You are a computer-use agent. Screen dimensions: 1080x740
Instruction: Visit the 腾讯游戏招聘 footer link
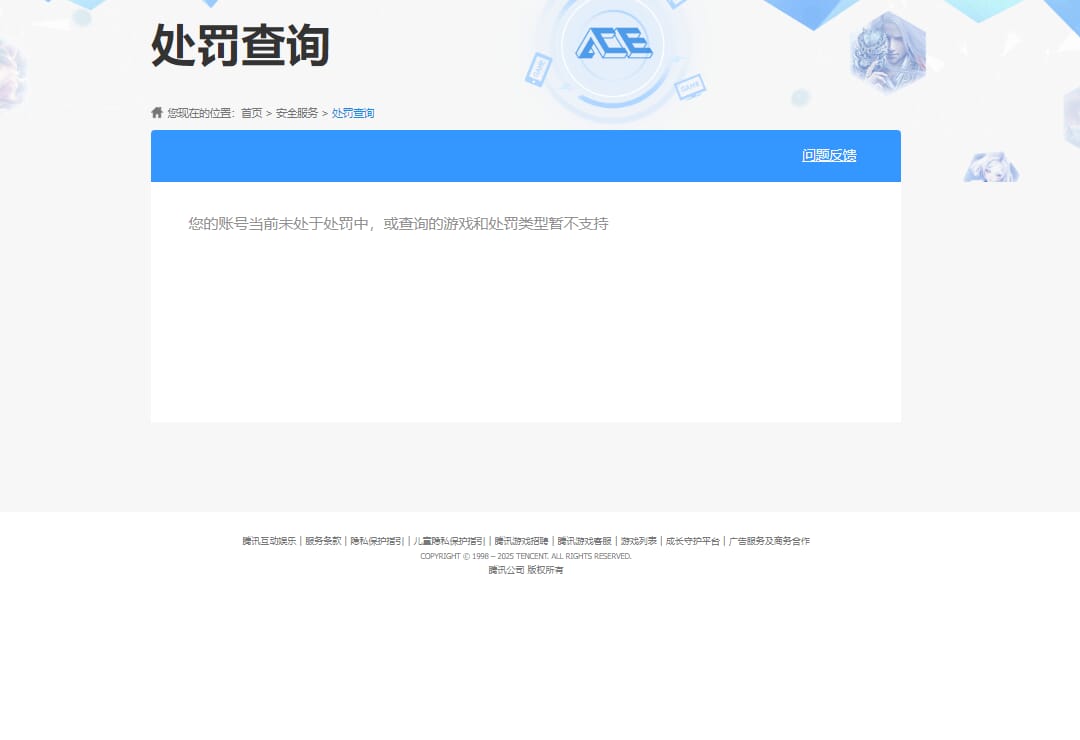pos(521,541)
